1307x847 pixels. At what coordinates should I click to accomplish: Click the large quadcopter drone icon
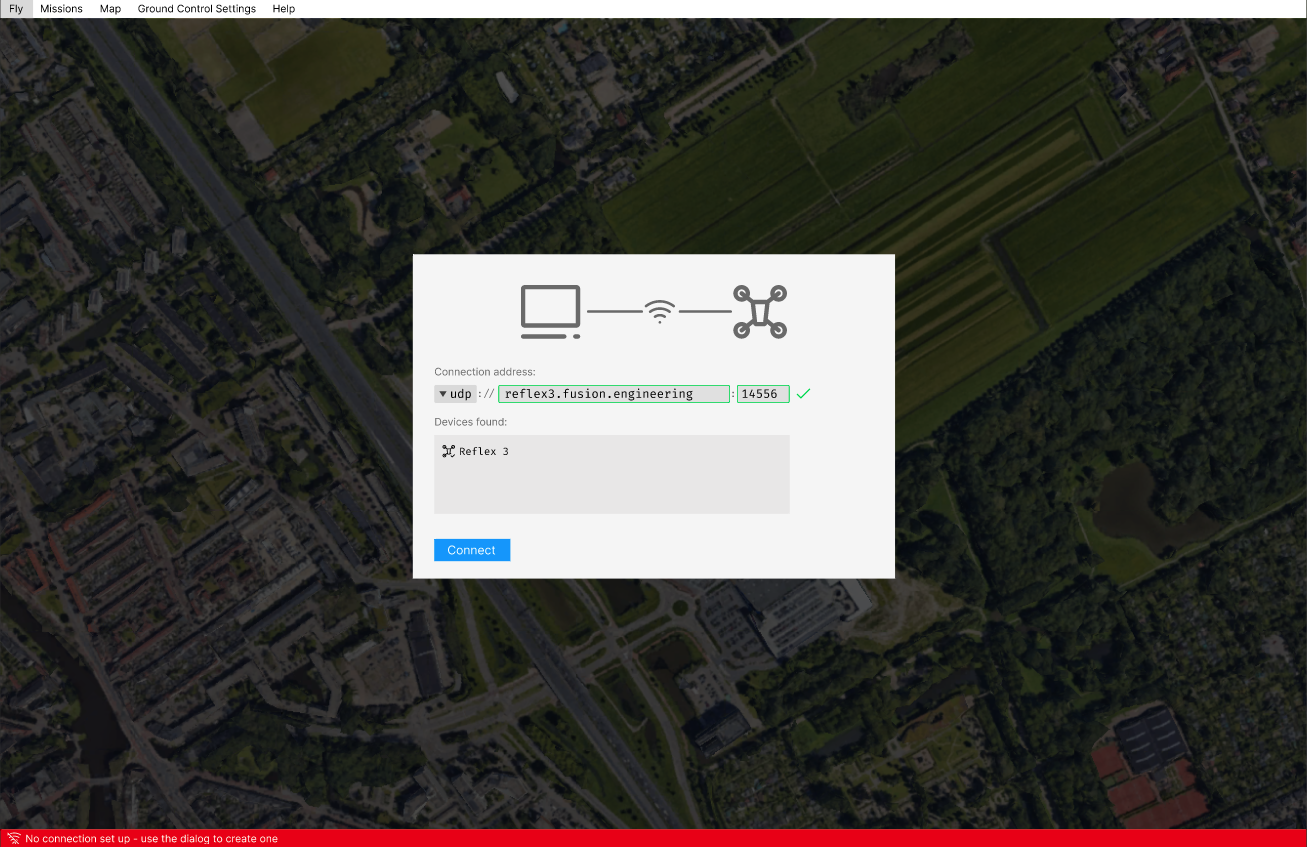pyautogui.click(x=760, y=312)
